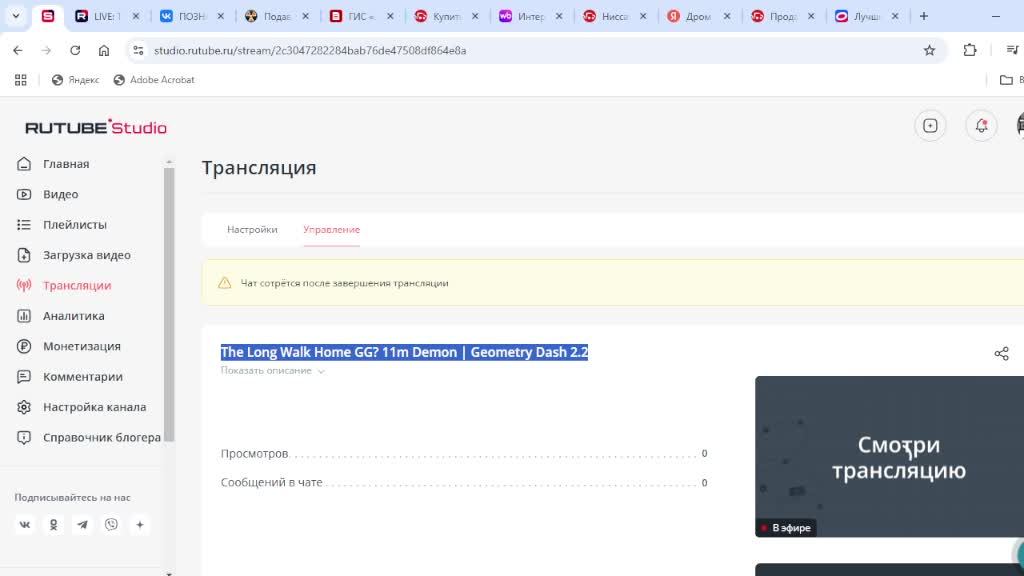
Task: Click the stream title The Long Walk Home GG?
Action: [x=404, y=352]
